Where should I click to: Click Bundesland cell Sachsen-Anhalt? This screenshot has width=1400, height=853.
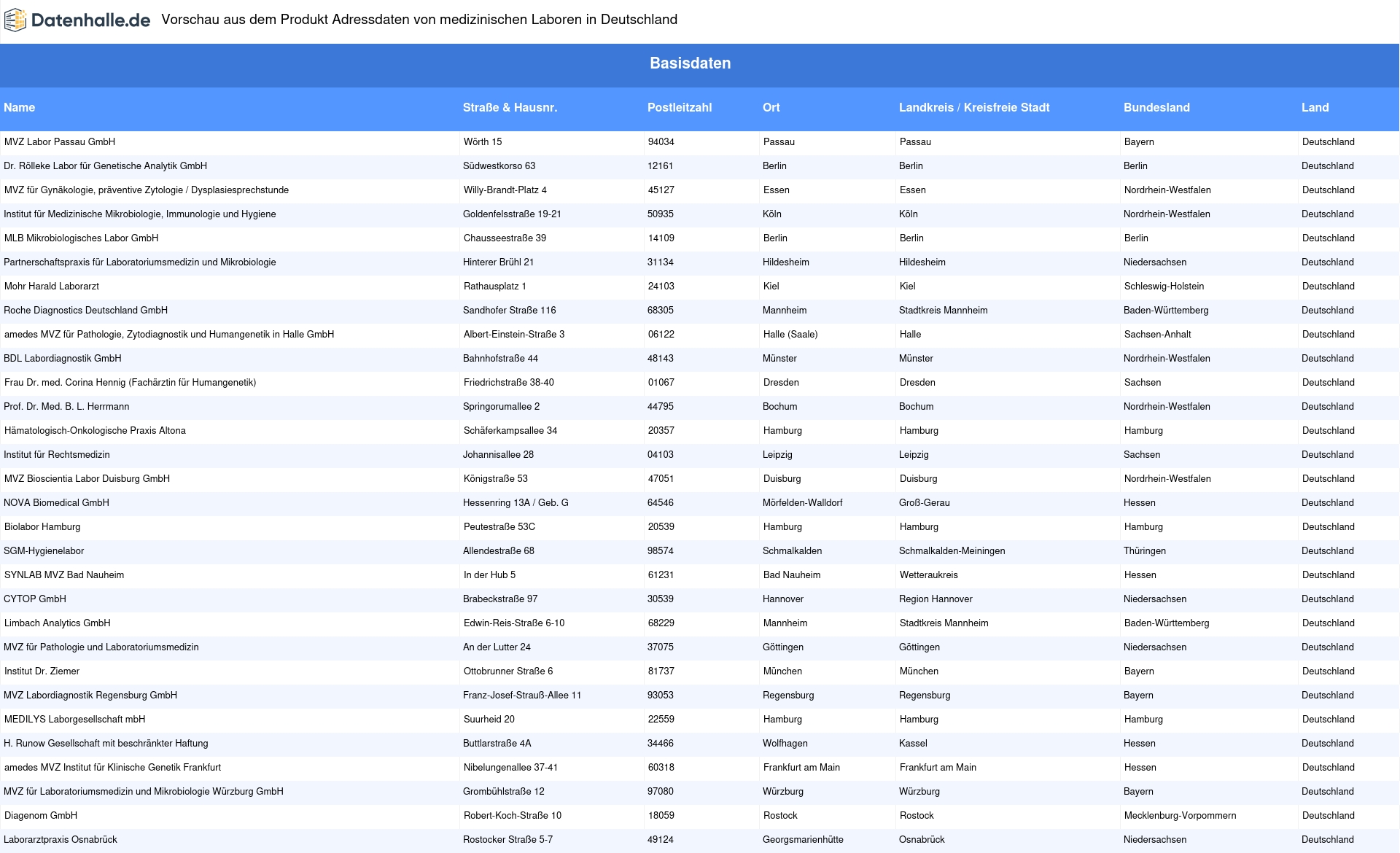pos(1158,335)
